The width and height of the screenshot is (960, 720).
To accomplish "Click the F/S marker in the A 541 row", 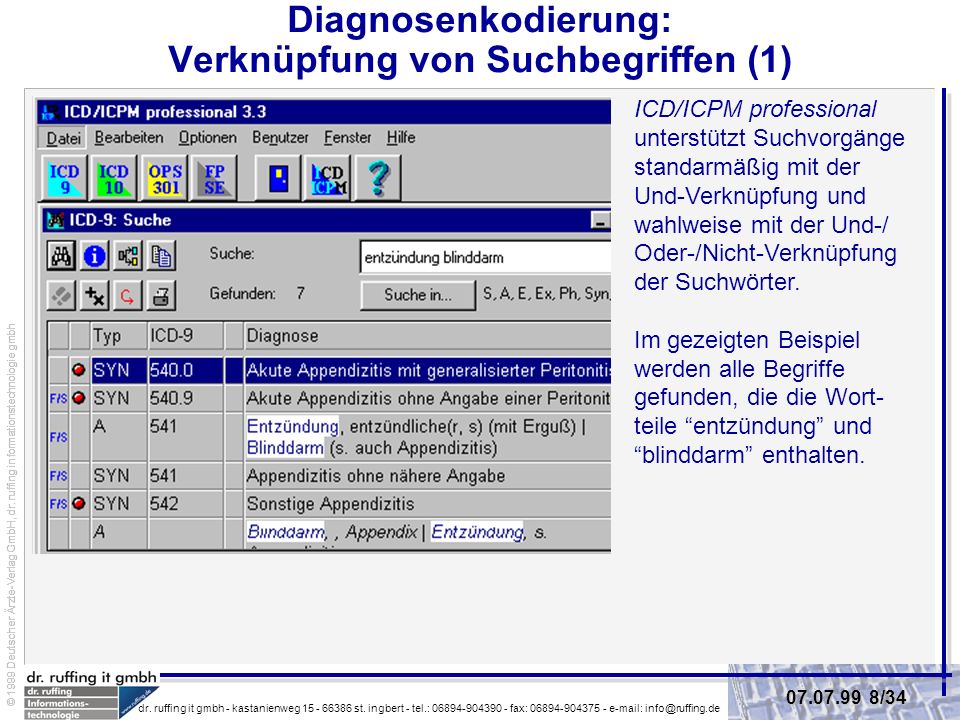I will point(58,437).
